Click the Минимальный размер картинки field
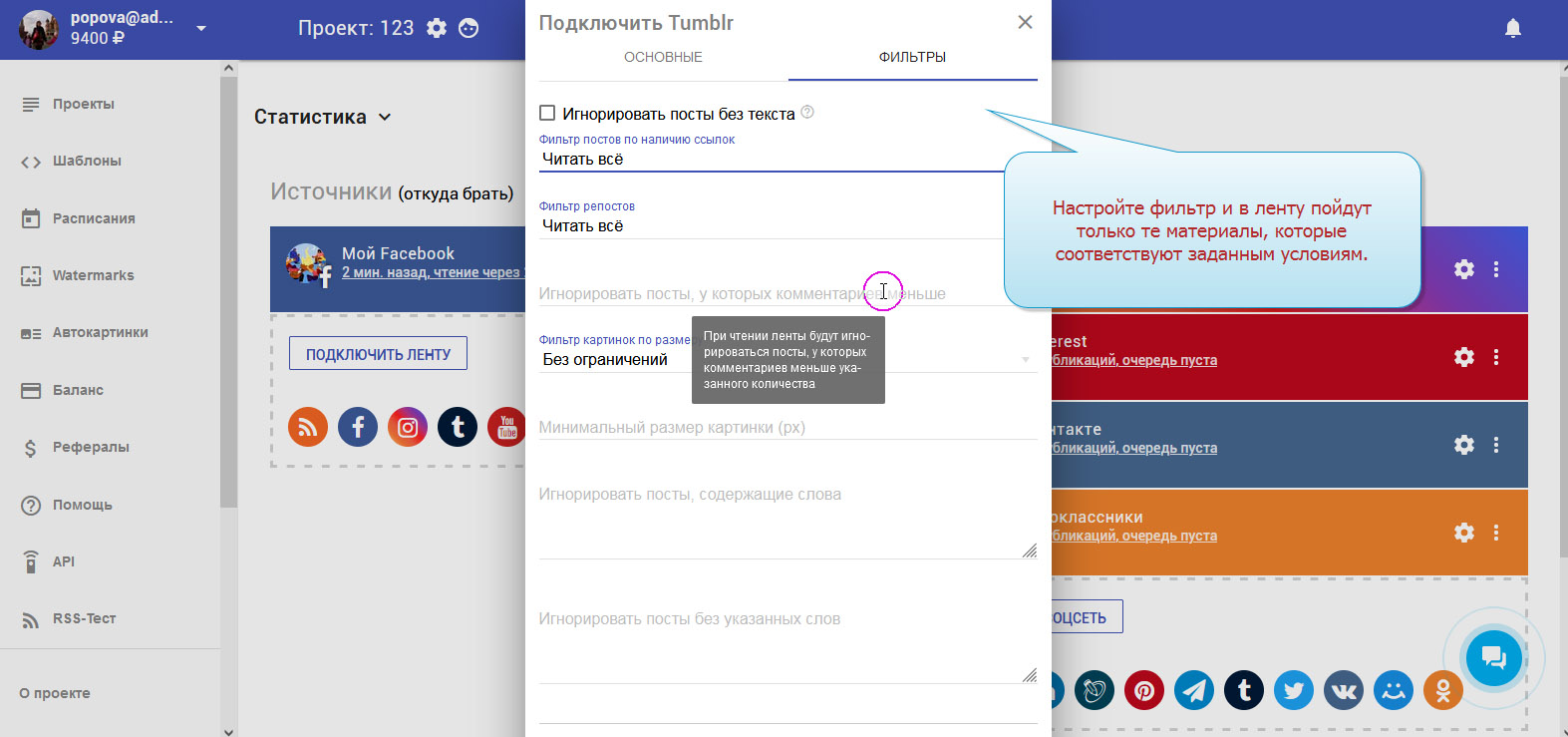1568x737 pixels. click(x=787, y=428)
